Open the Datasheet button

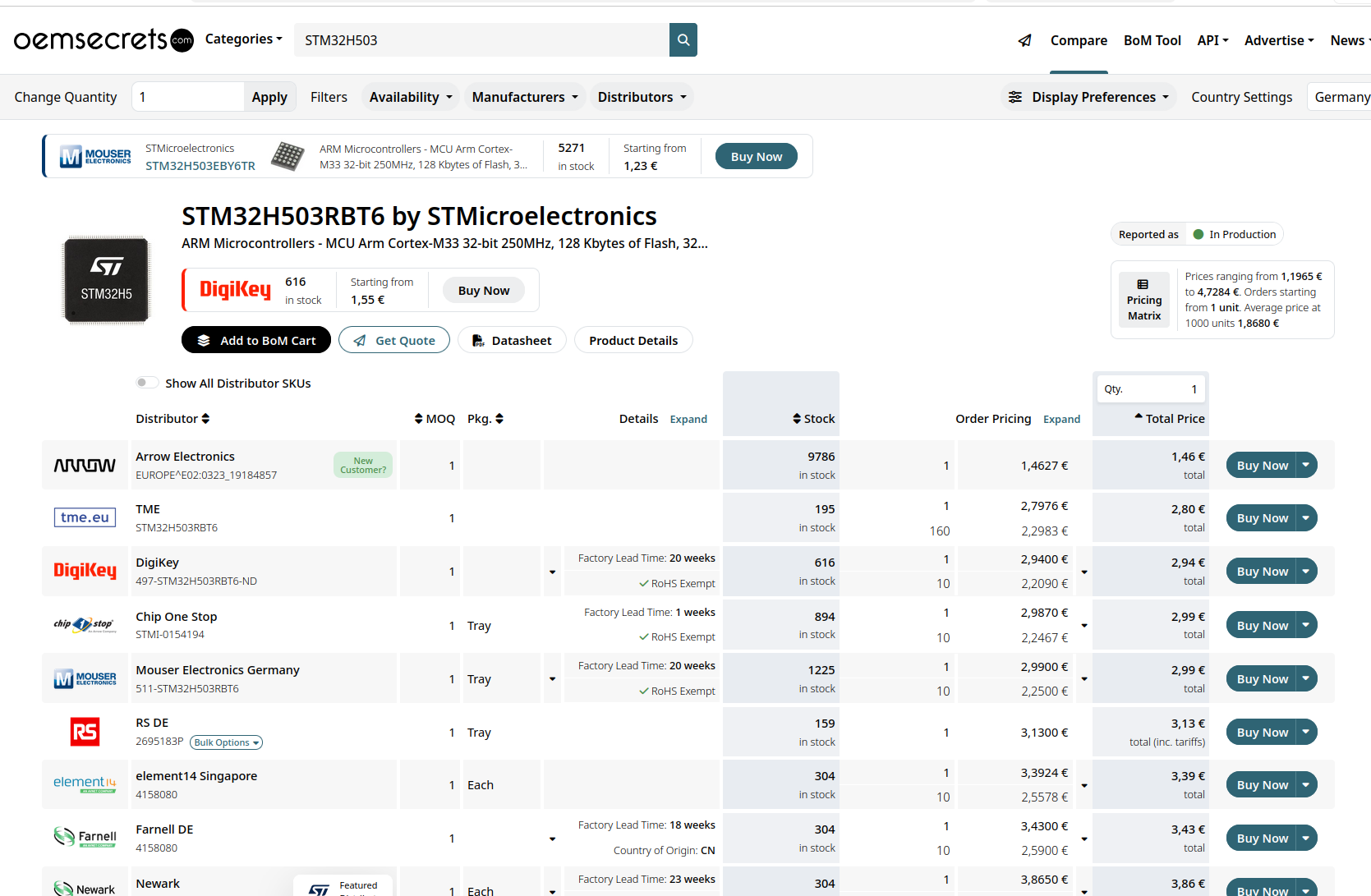[x=512, y=340]
